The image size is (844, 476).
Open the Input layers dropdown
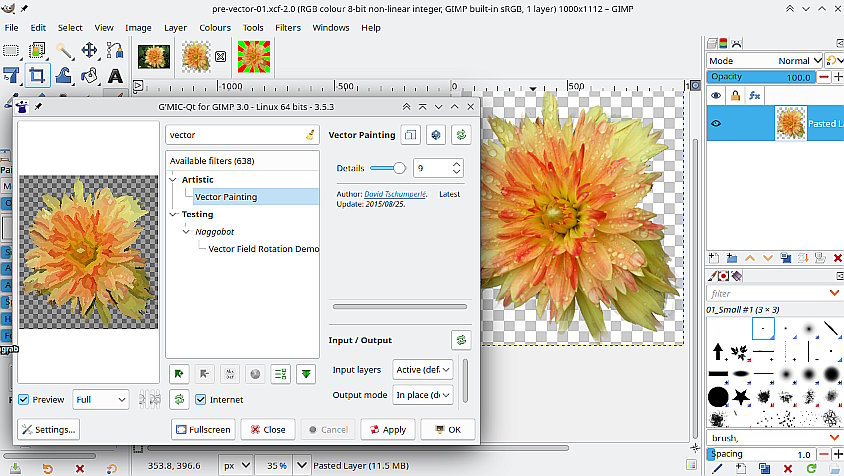(422, 370)
